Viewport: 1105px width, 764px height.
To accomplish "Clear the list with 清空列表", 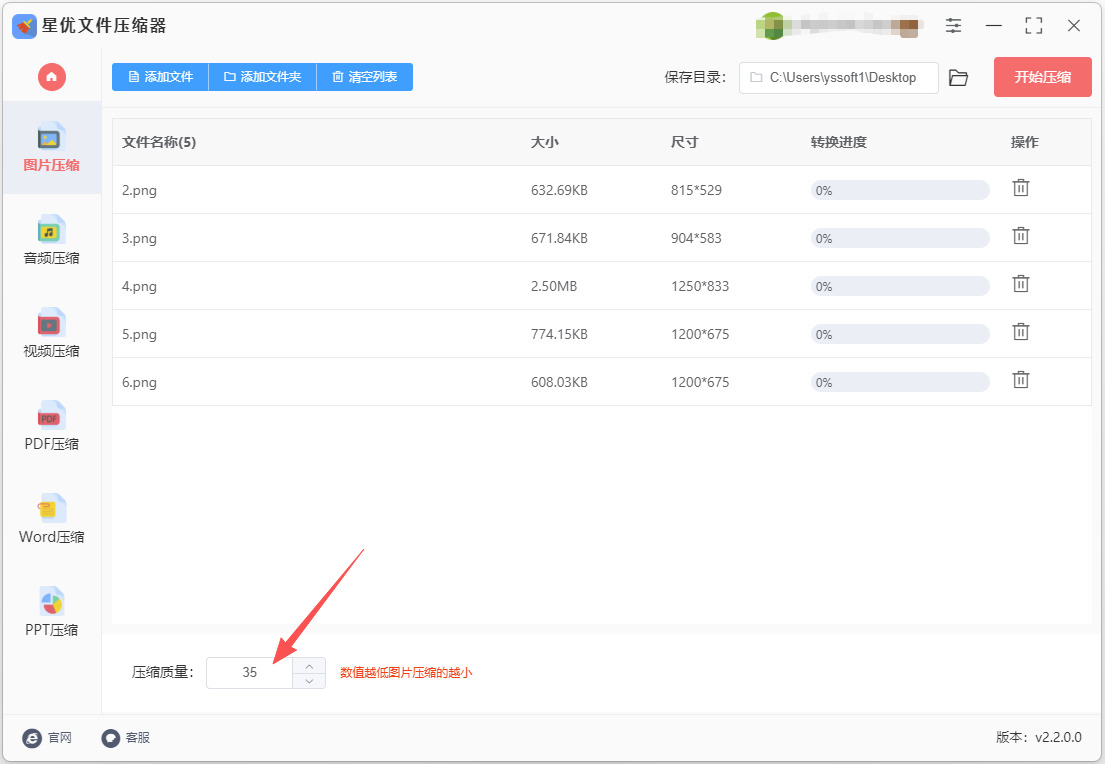I will pos(365,77).
